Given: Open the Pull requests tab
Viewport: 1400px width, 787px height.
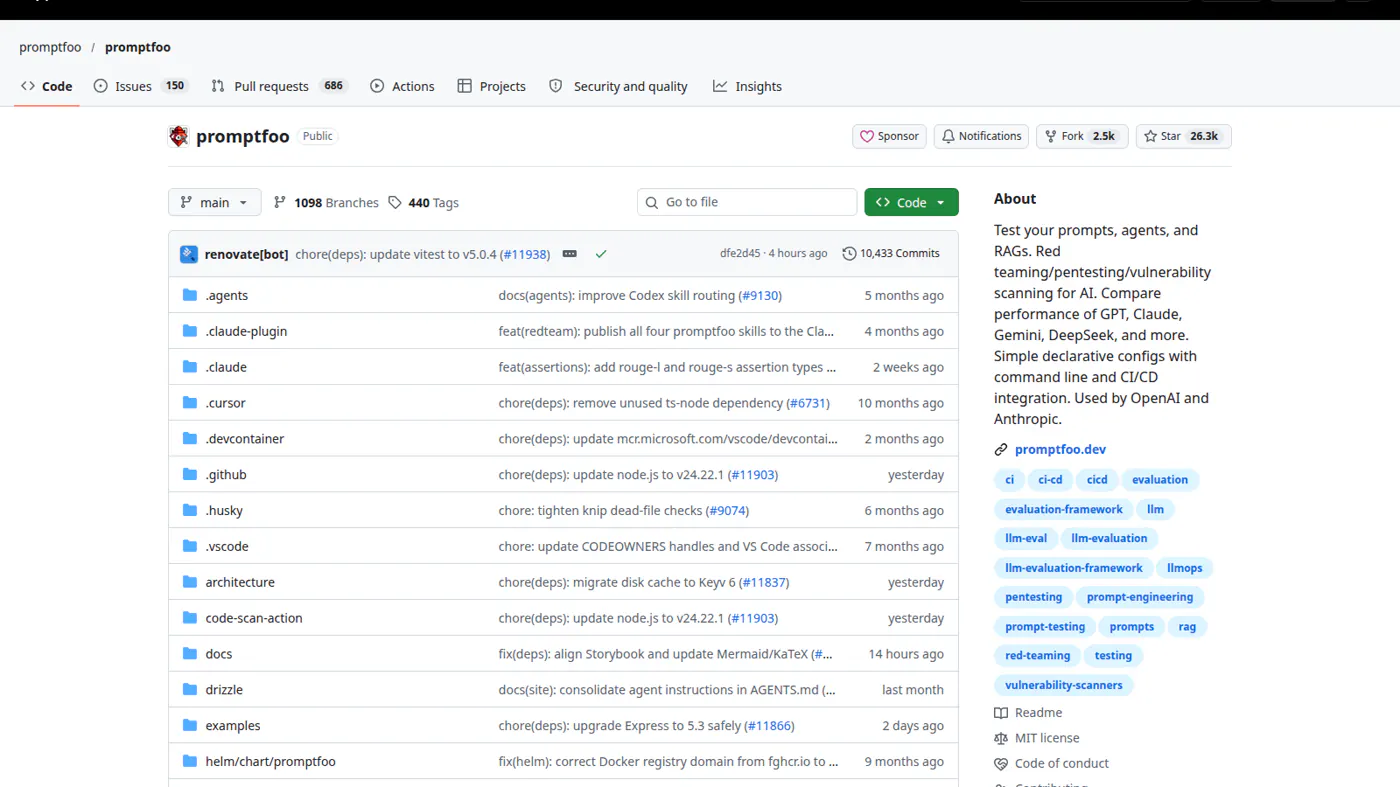Looking at the screenshot, I should pyautogui.click(x=278, y=86).
